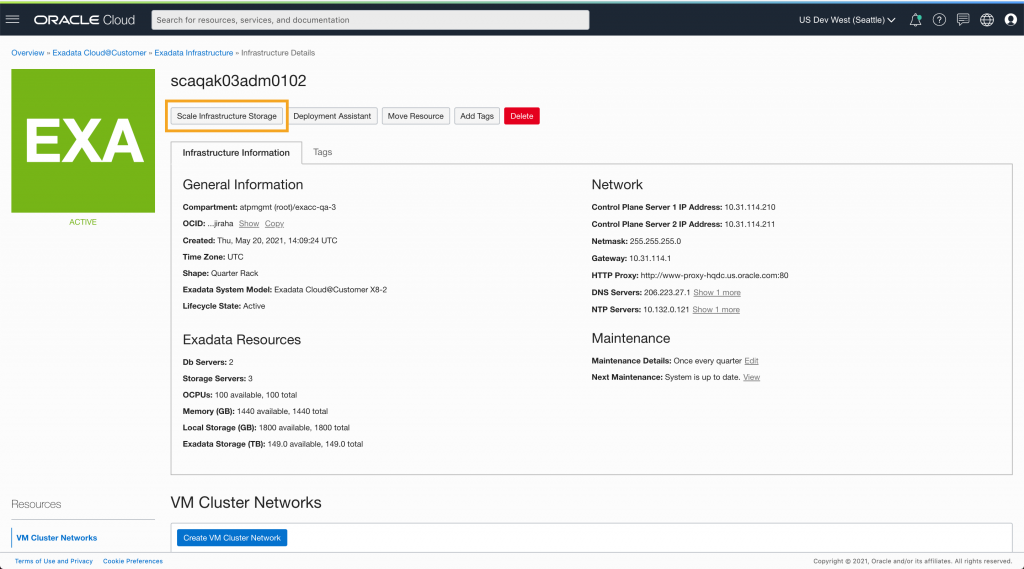Open the help question mark icon
1024x569 pixels.
click(x=939, y=20)
